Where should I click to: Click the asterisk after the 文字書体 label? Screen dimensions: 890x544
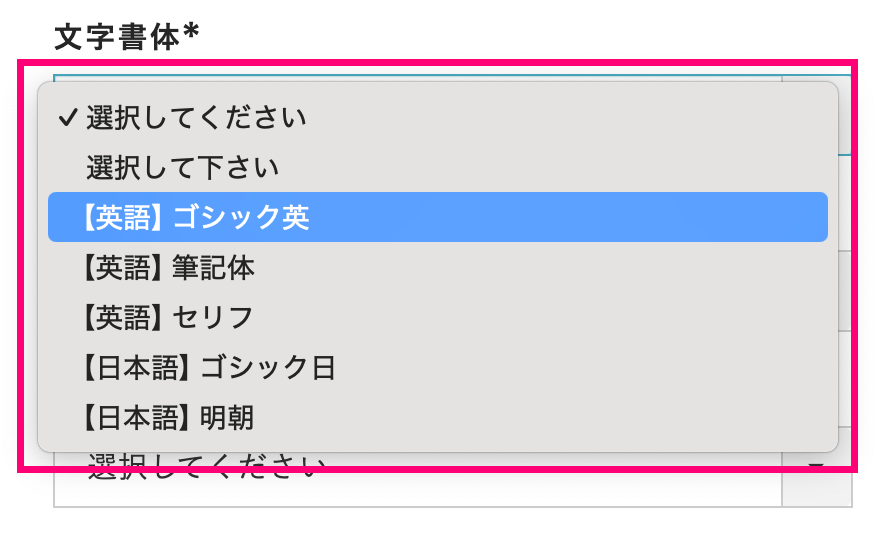191,35
